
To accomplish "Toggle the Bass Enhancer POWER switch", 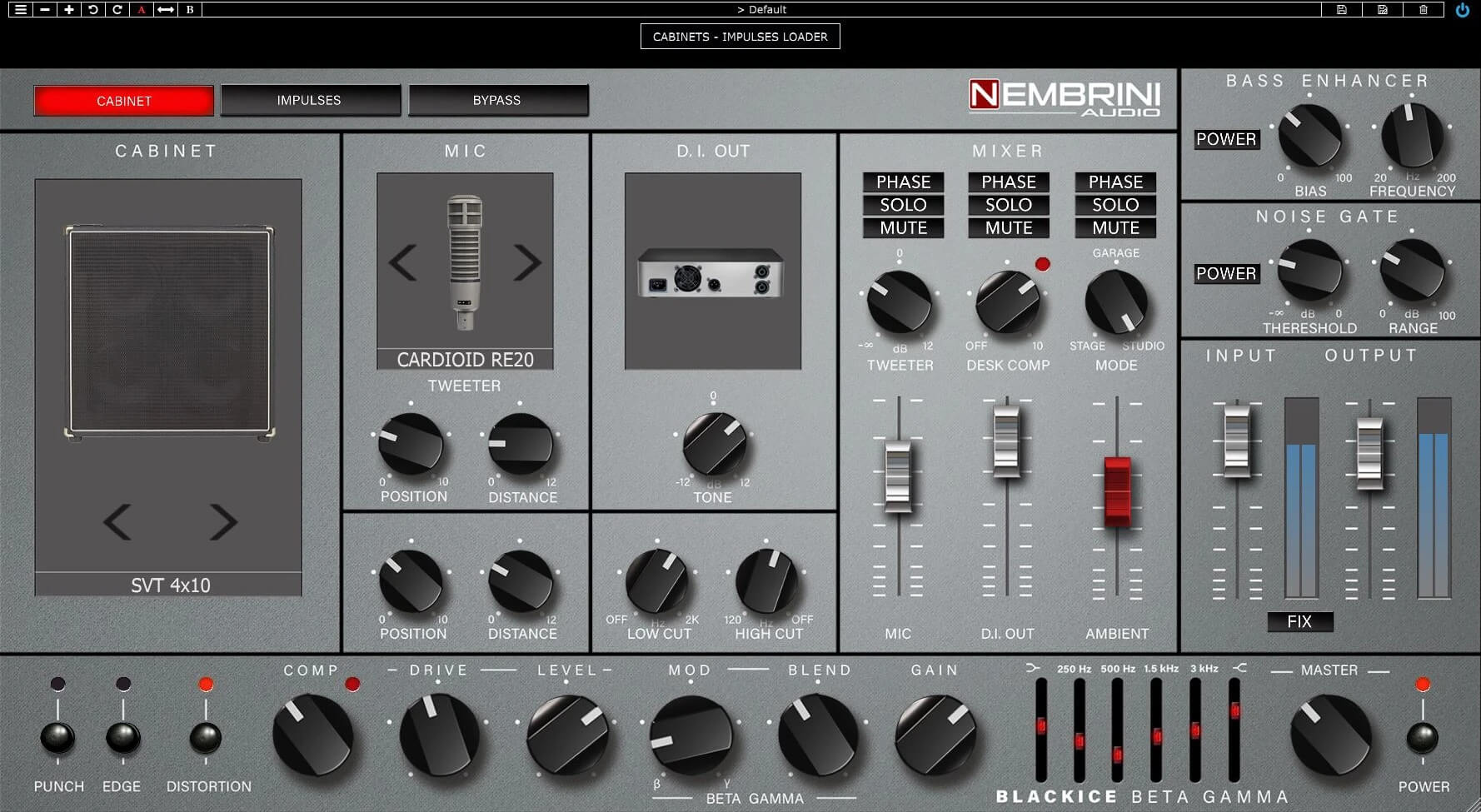I will tap(1226, 139).
